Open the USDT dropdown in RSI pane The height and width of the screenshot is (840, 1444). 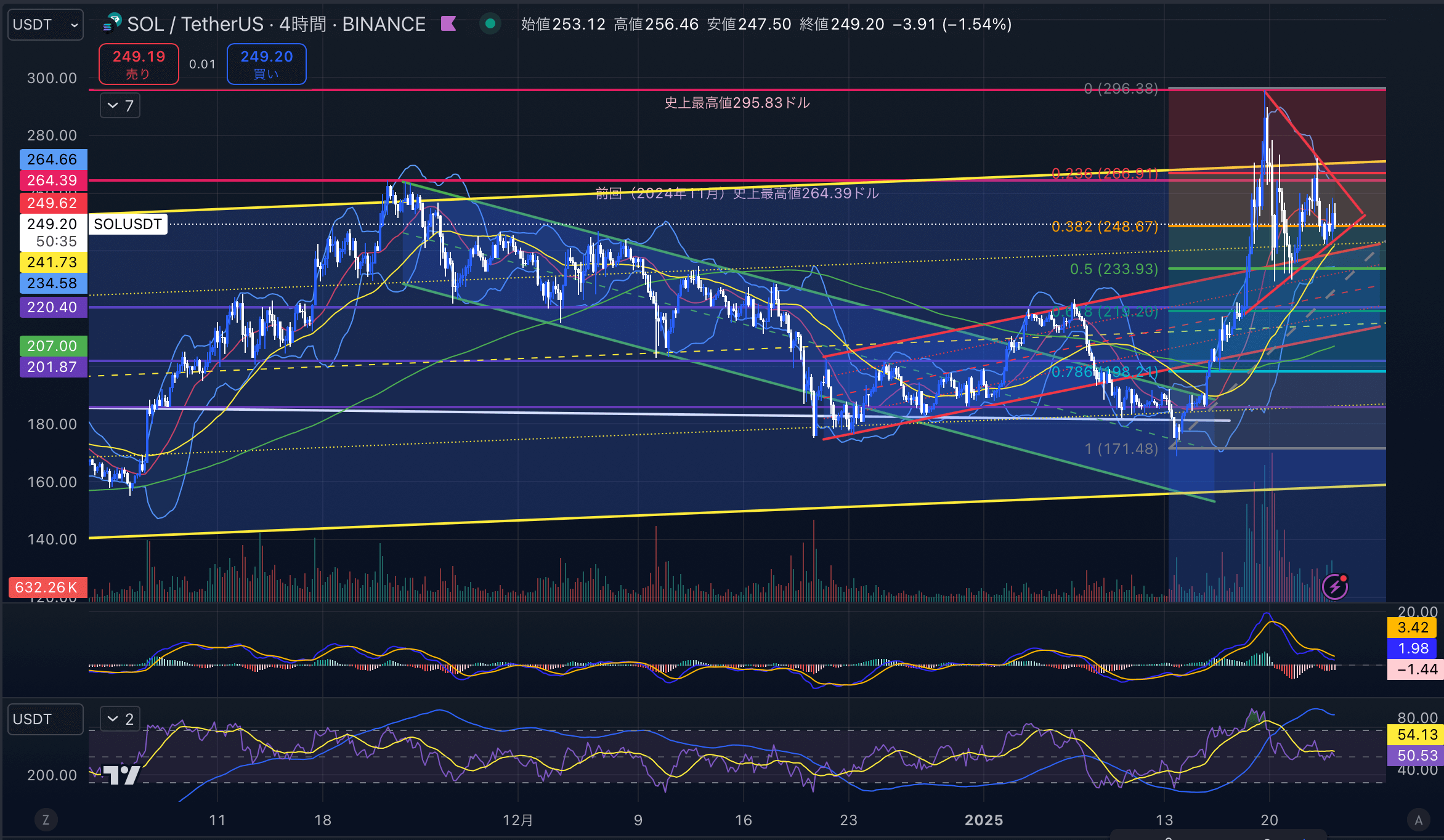pyautogui.click(x=46, y=719)
